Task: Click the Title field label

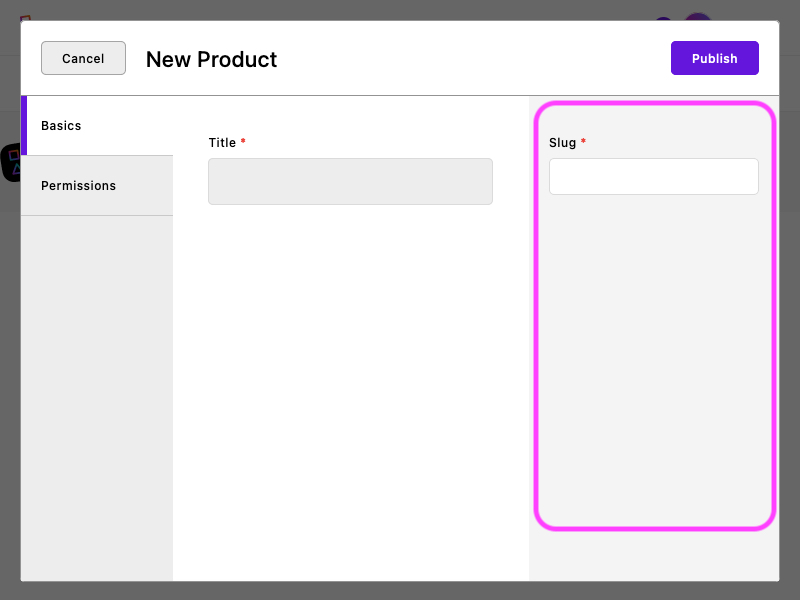Action: pos(222,143)
